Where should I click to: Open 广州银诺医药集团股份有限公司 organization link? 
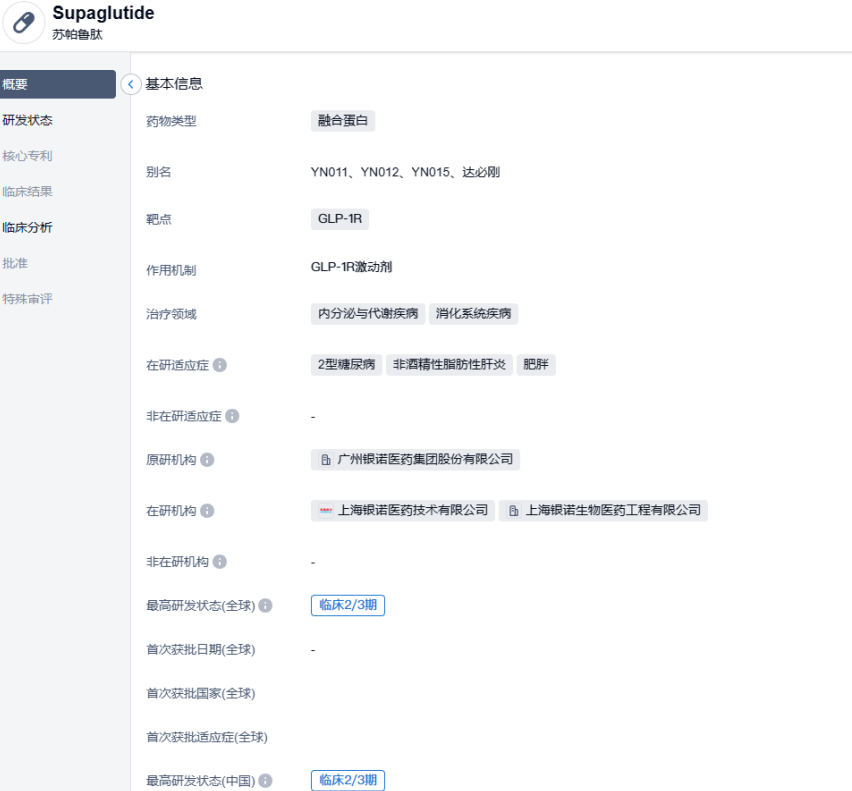pos(416,460)
